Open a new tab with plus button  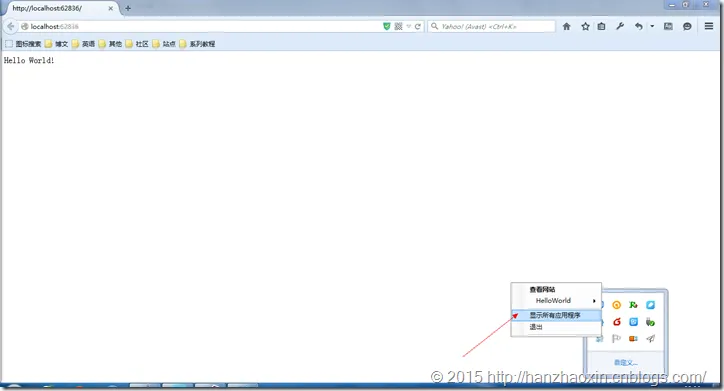(x=128, y=8)
